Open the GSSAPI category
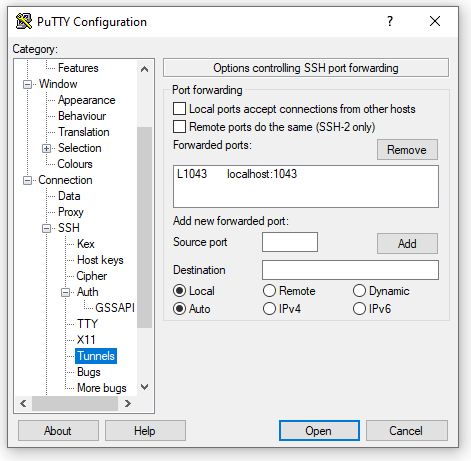This screenshot has width=471, height=461. click(x=115, y=308)
